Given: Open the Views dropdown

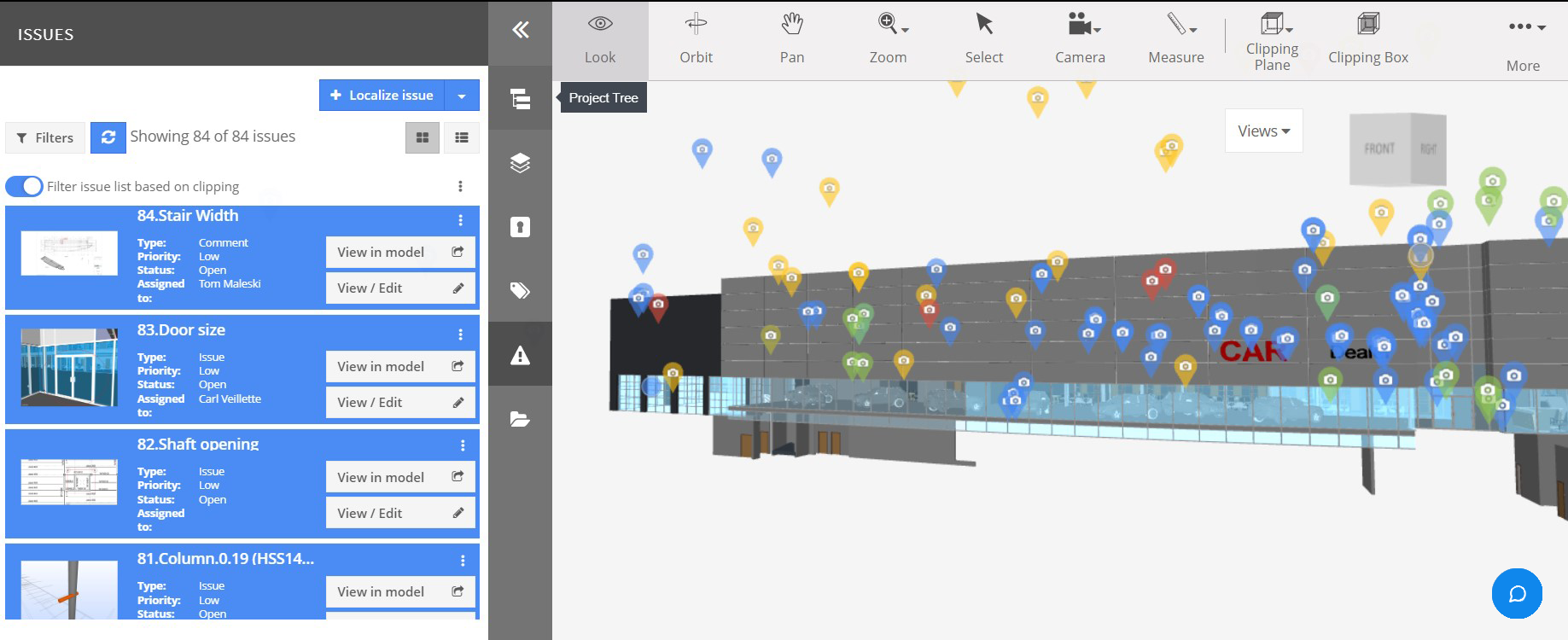Looking at the screenshot, I should point(1263,131).
